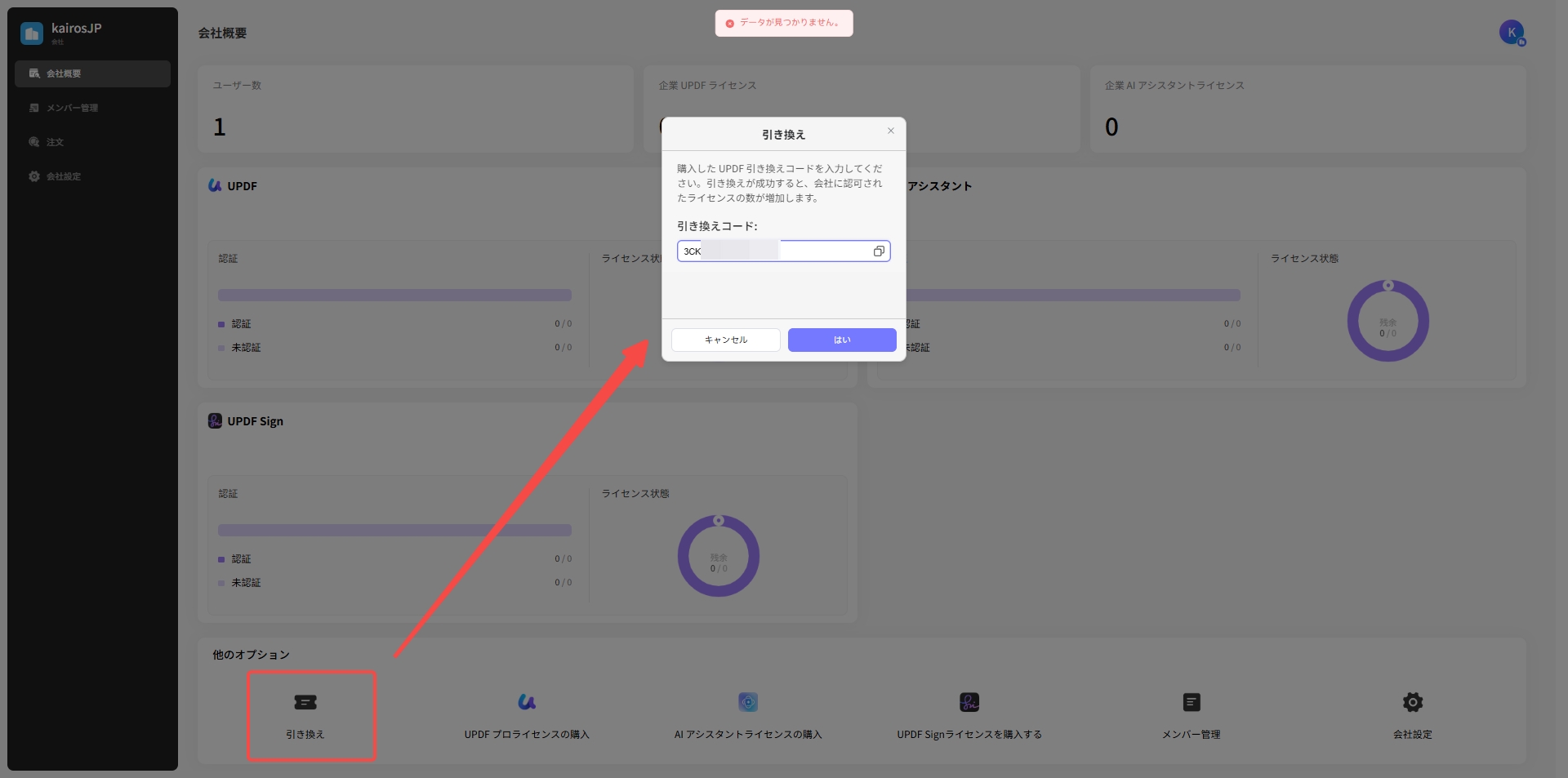
Task: Click the メンバー管理 option icon at bottom
Action: (x=1192, y=702)
